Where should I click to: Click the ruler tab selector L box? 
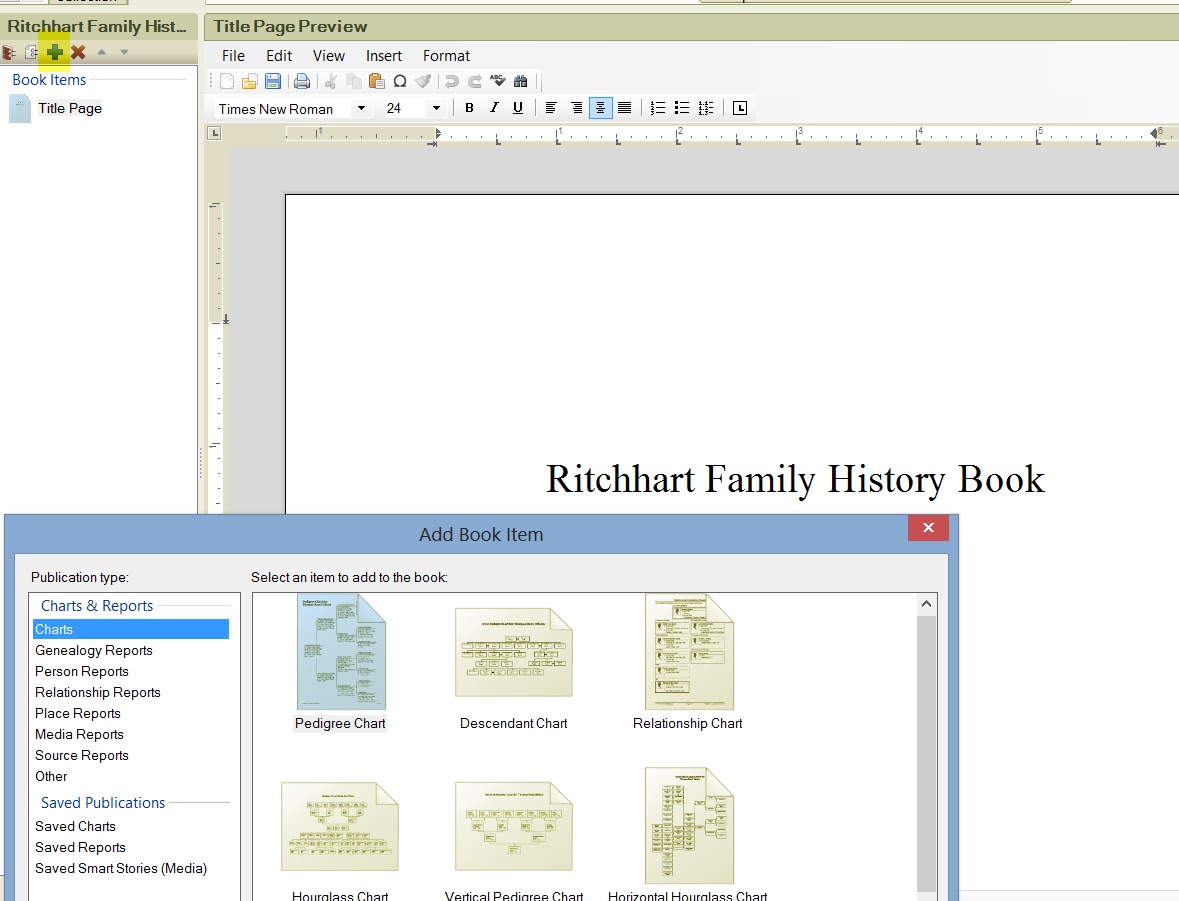(x=214, y=133)
